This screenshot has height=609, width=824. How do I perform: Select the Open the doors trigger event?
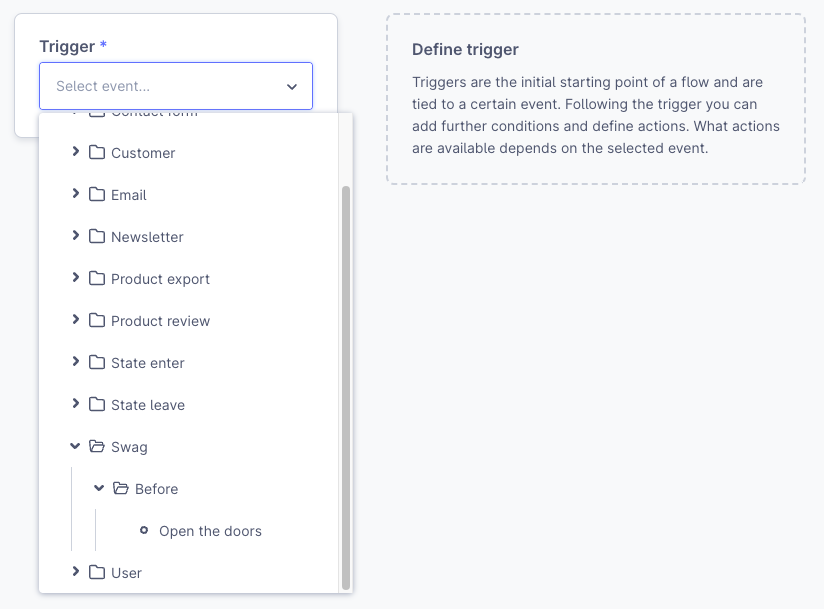(x=210, y=531)
